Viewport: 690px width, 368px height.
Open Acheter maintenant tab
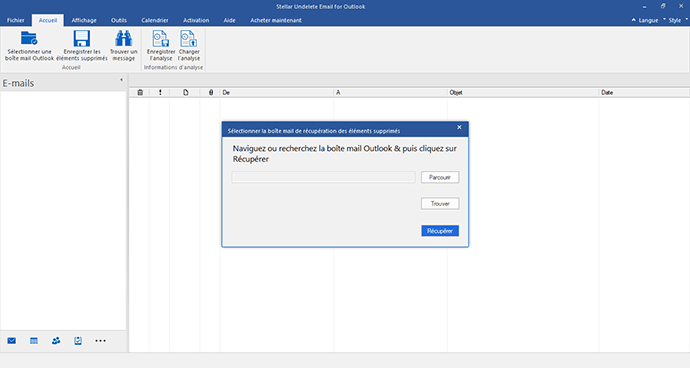[x=276, y=20]
